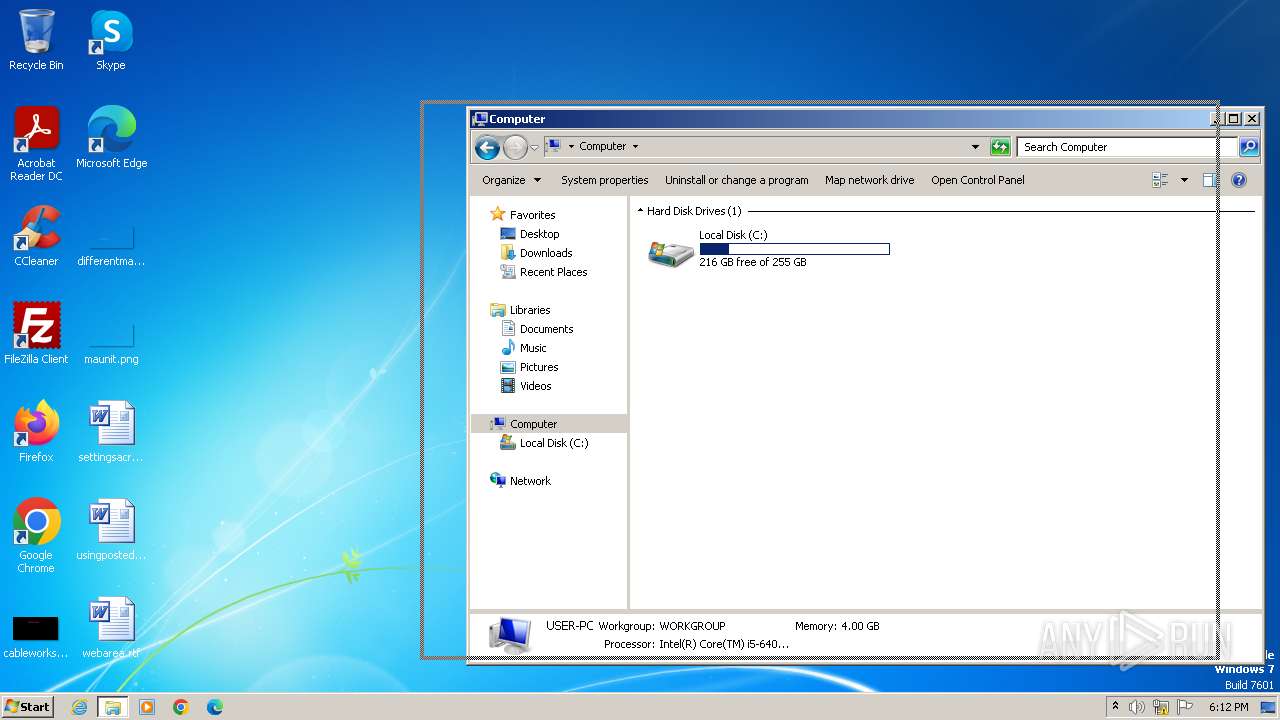This screenshot has height=720, width=1280.
Task: Change your view using the view icon
Action: (1160, 180)
